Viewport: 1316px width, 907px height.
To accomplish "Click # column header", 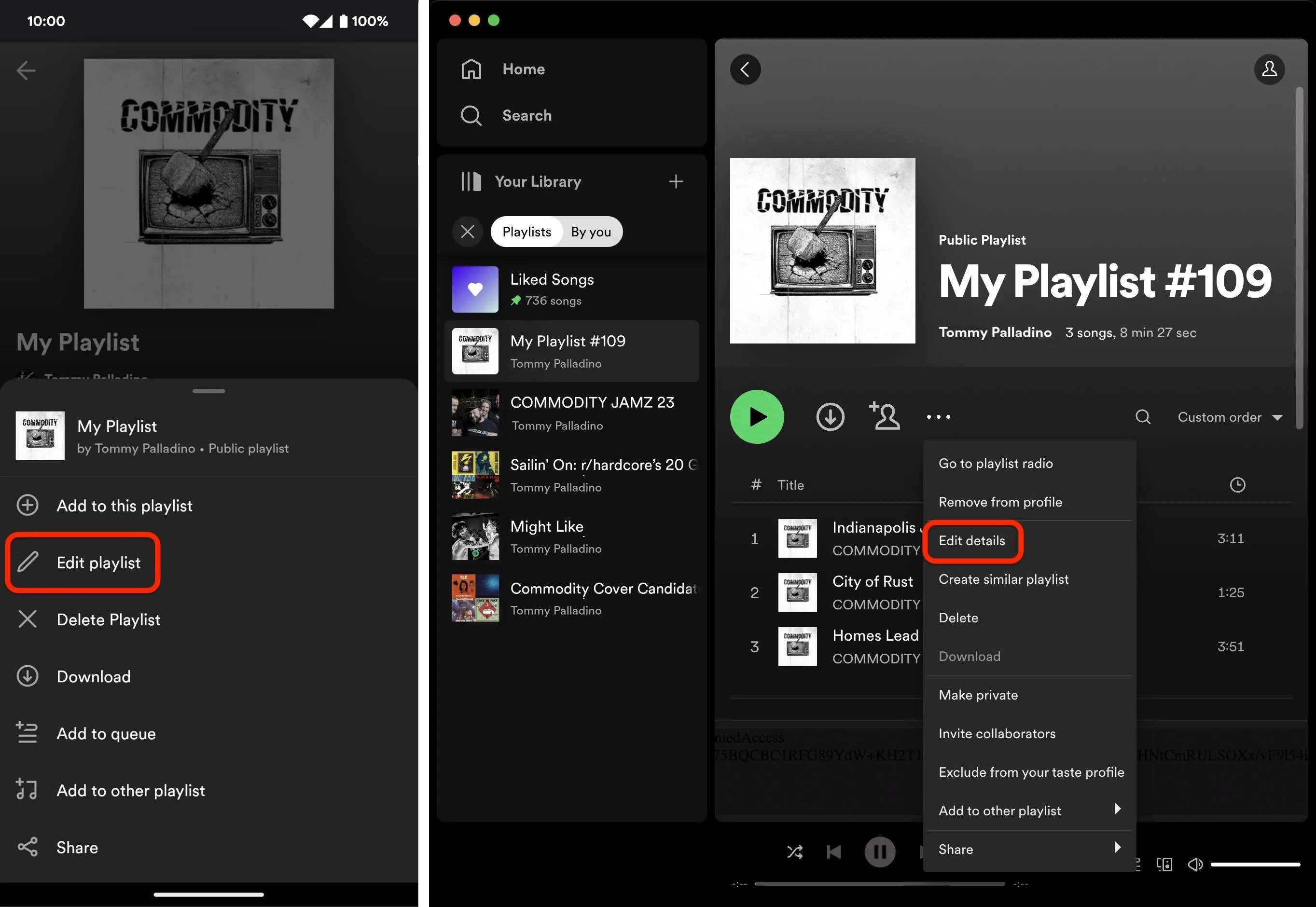I will (x=756, y=485).
